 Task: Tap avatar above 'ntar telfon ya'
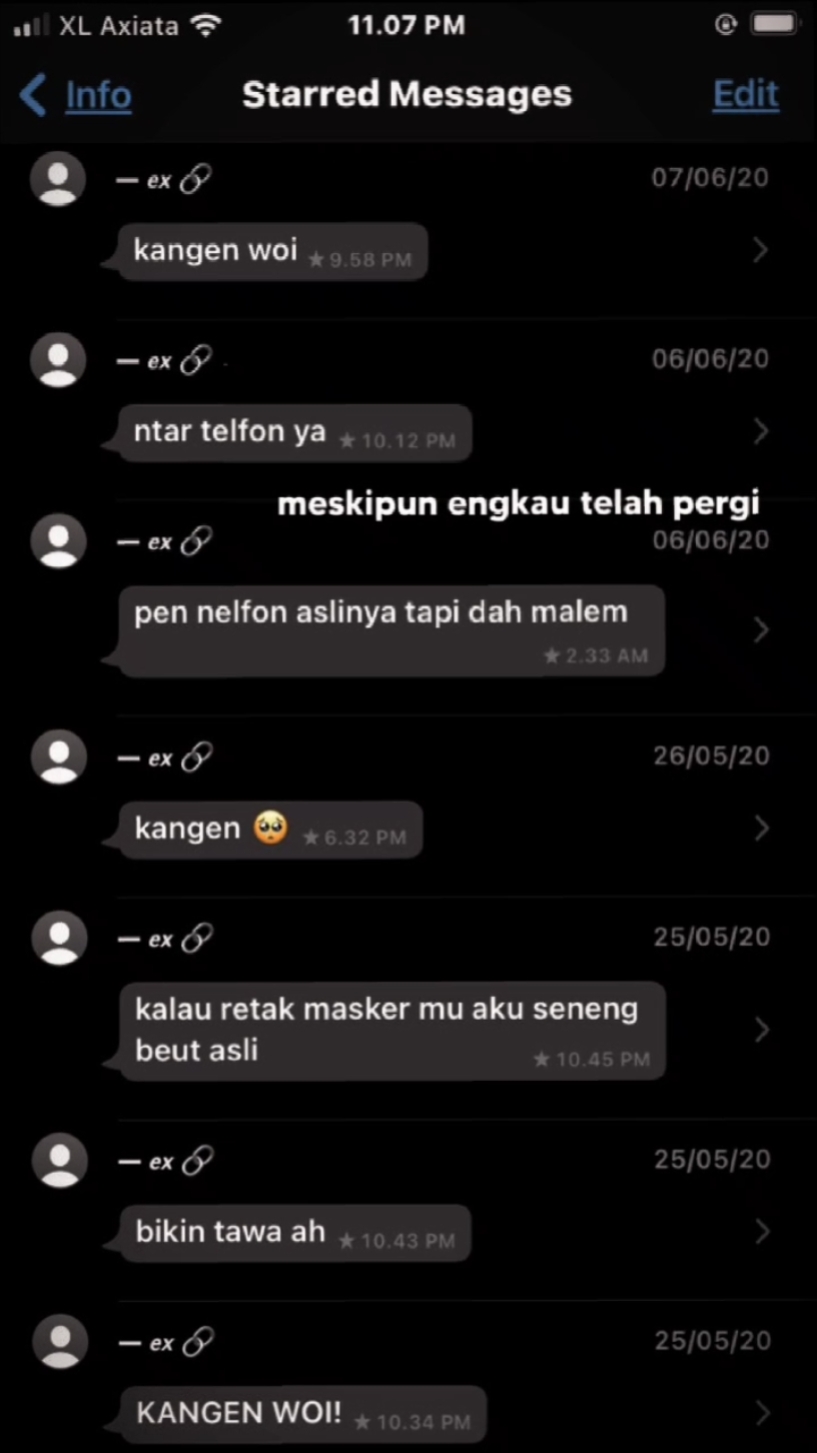point(58,359)
